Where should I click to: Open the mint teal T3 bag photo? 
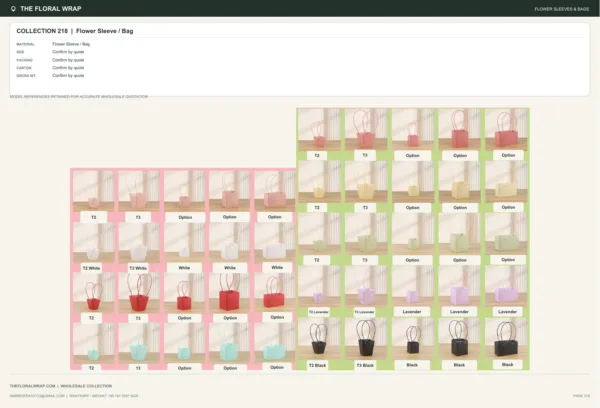point(139,343)
